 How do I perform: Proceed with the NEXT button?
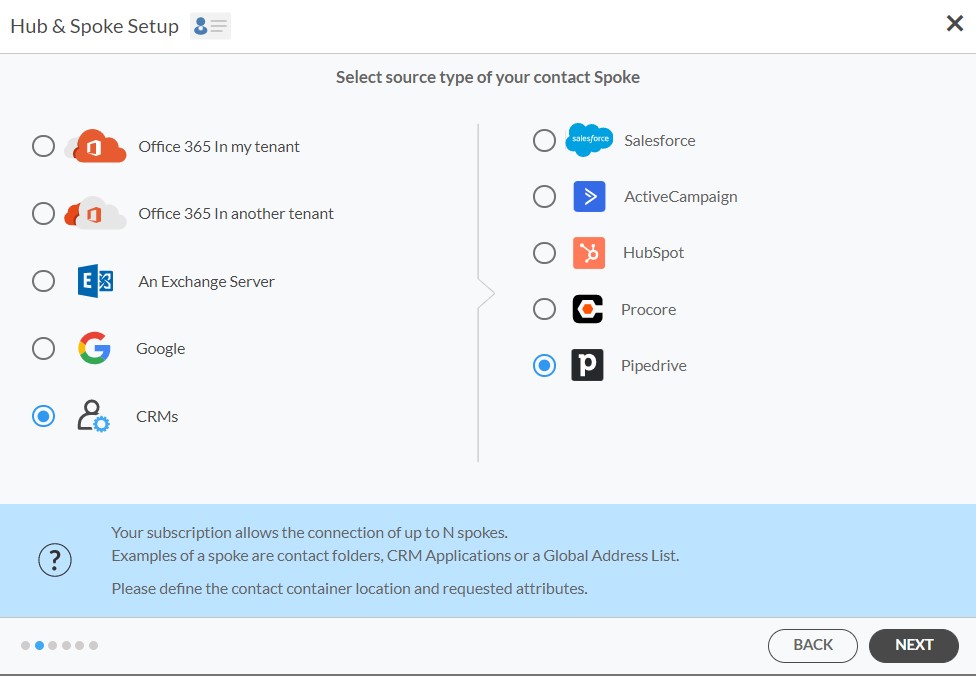[914, 645]
